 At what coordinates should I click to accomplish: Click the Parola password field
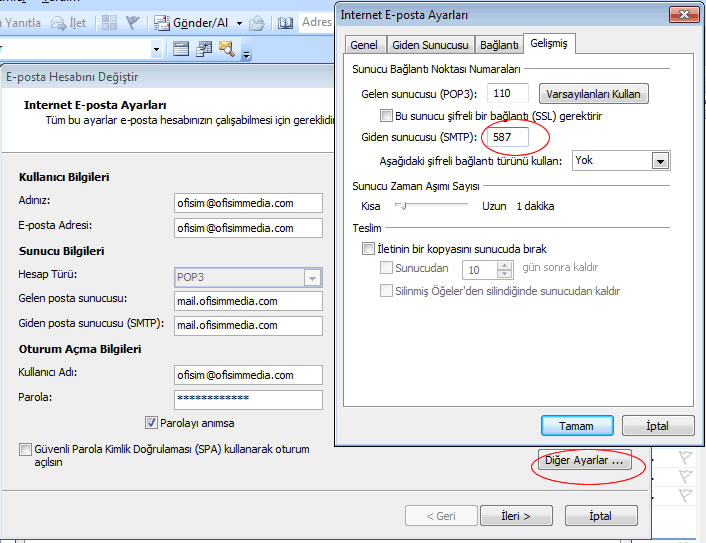[248, 399]
